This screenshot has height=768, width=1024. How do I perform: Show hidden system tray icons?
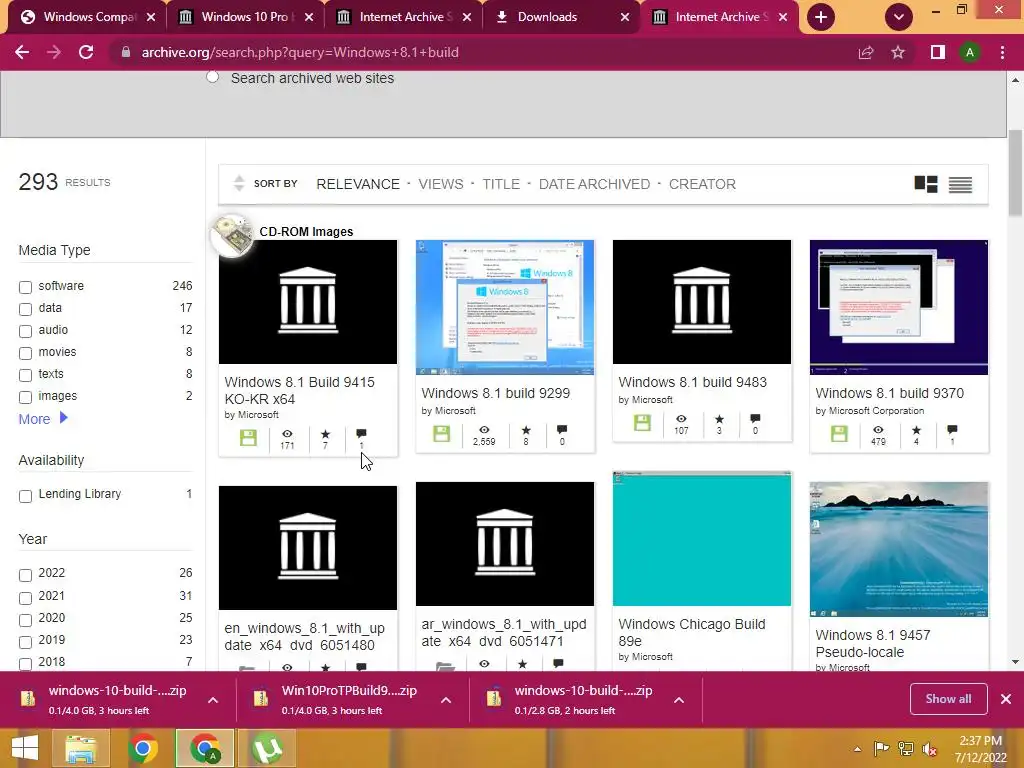(857, 750)
